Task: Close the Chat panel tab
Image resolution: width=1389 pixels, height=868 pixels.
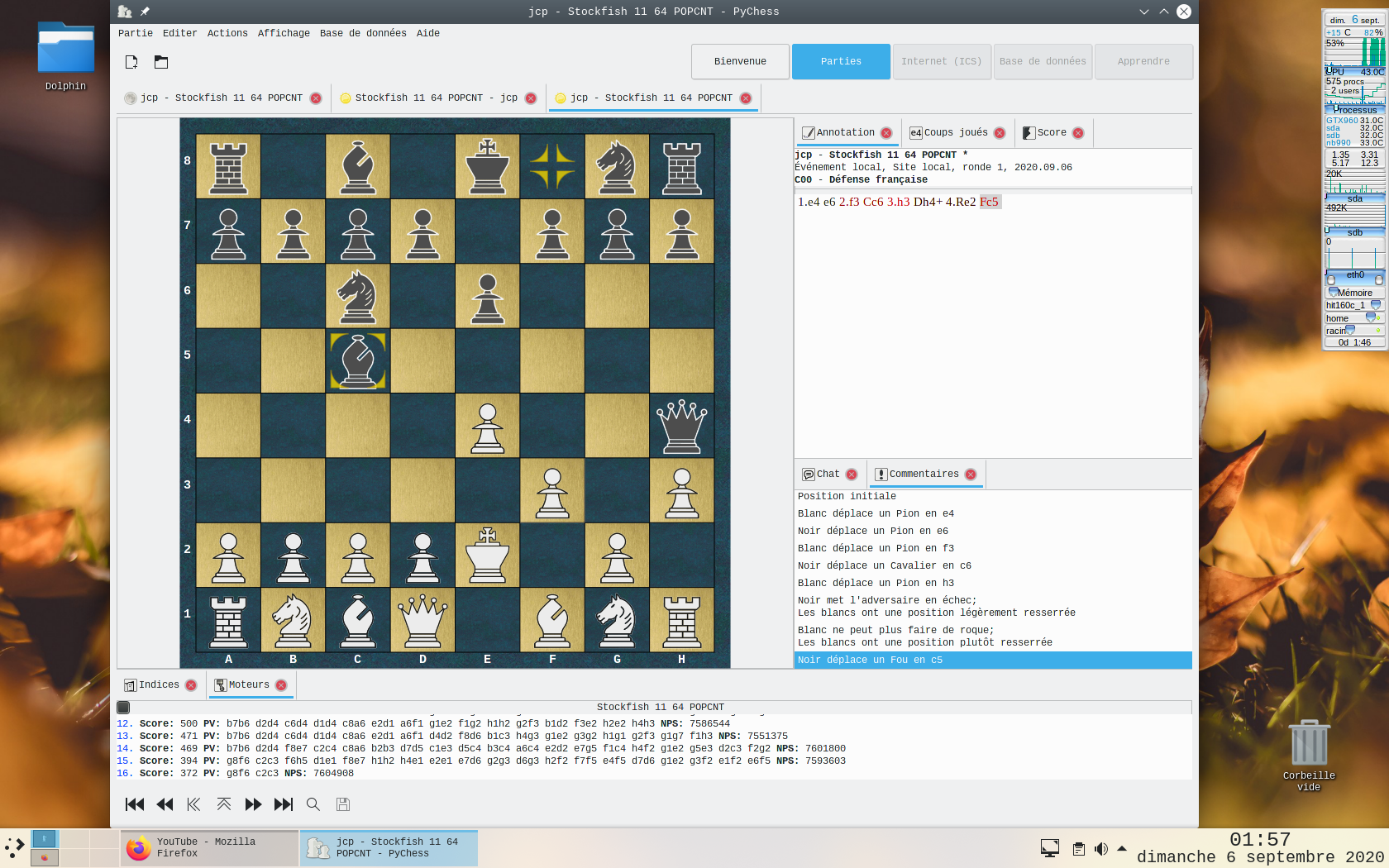Action: point(852,475)
